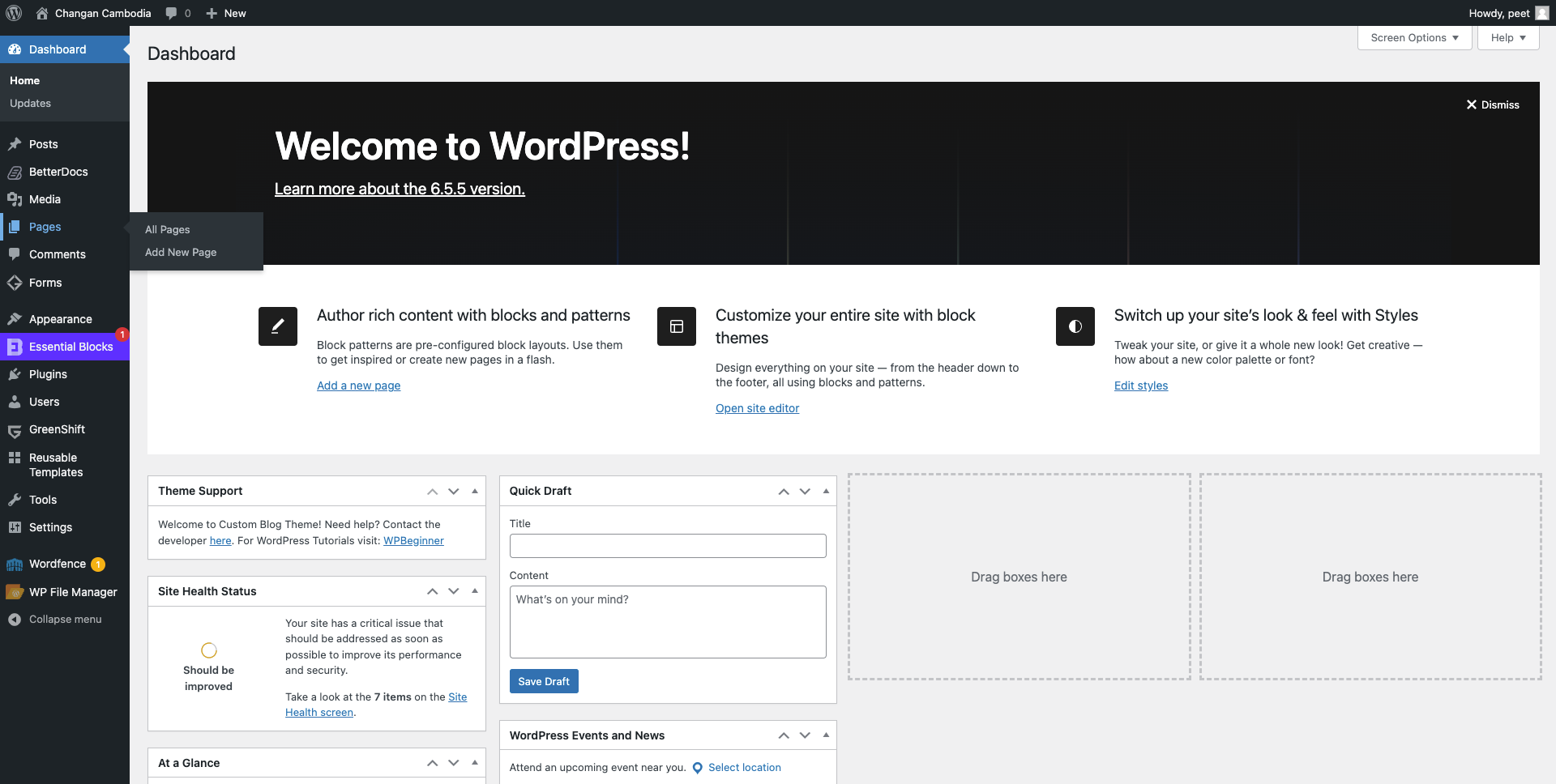1556x784 pixels.
Task: Click the Forms icon in sidebar
Action: pos(15,283)
